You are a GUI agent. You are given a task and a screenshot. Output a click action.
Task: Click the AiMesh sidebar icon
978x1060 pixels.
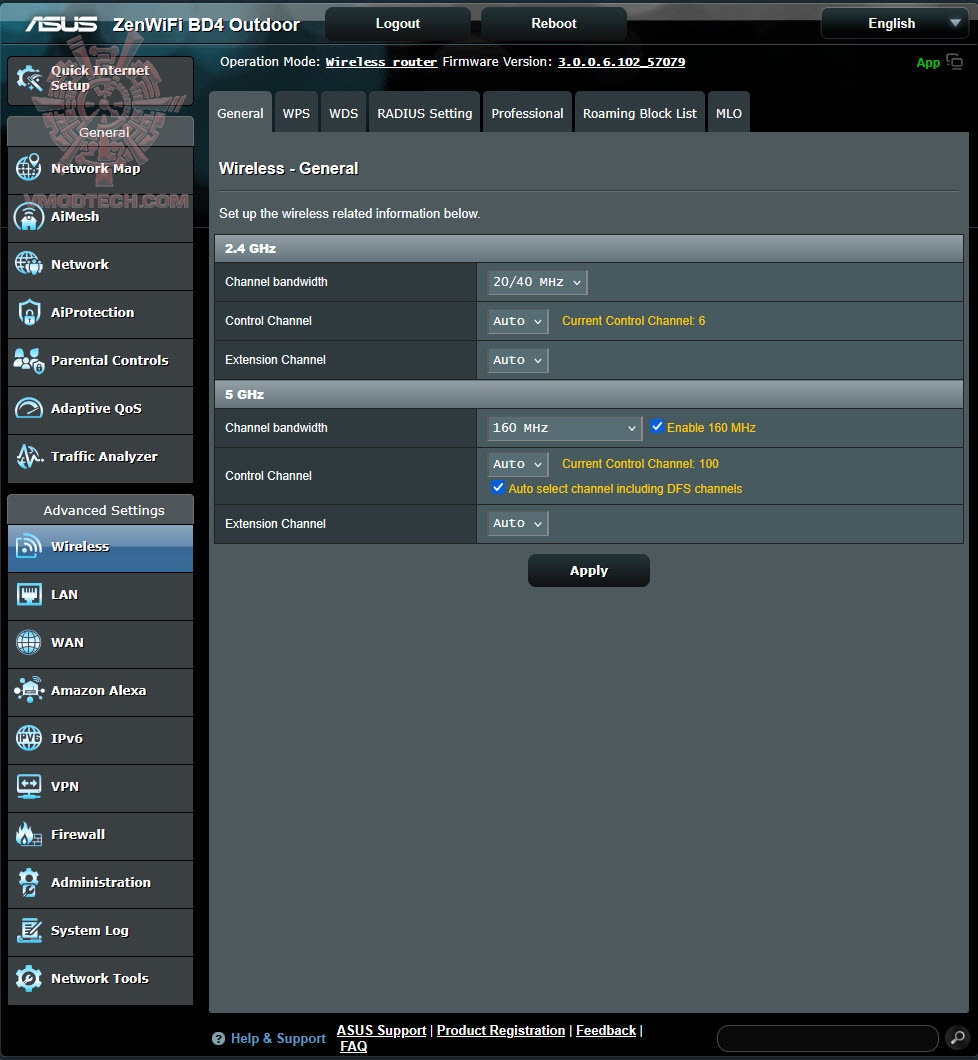click(28, 216)
